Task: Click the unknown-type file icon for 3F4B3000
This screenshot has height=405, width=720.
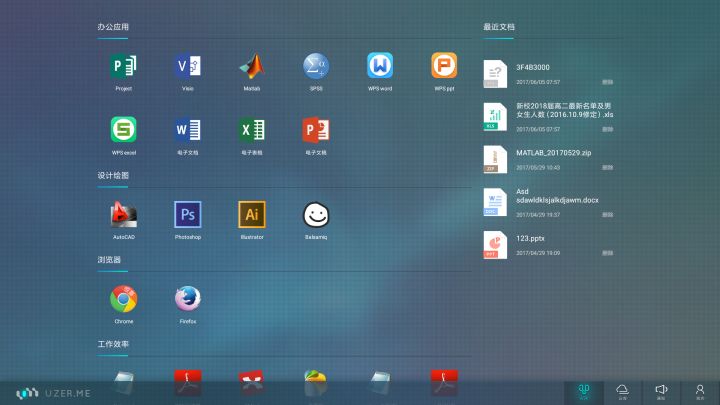Action: pyautogui.click(x=495, y=74)
